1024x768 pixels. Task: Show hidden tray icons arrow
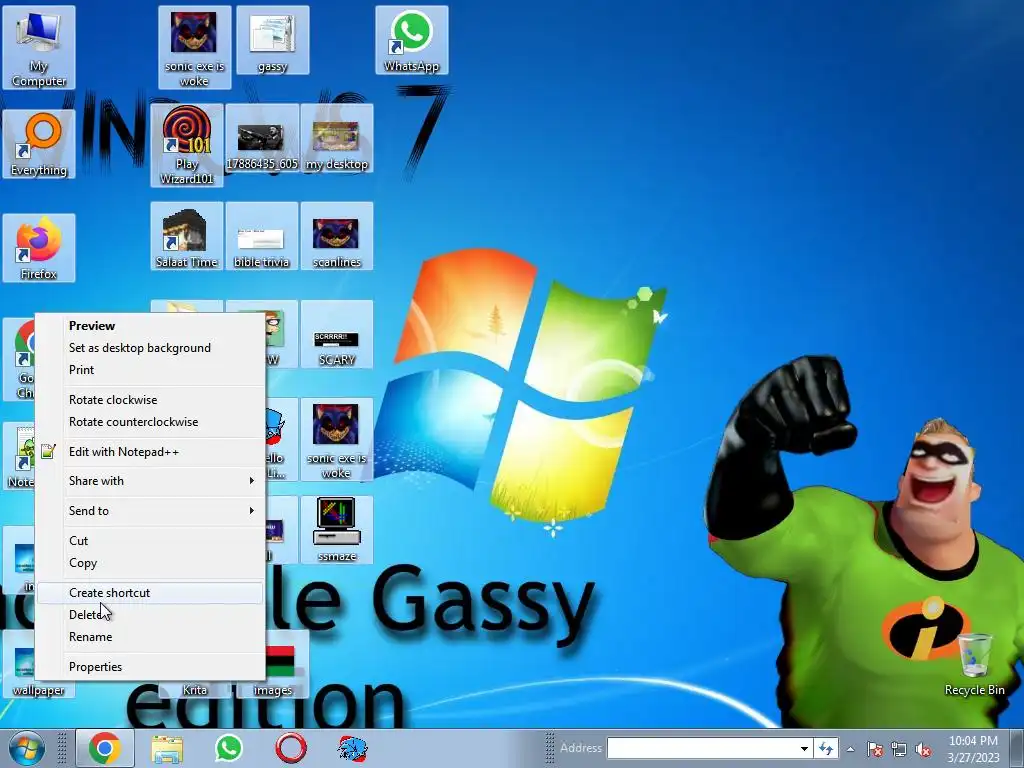850,749
